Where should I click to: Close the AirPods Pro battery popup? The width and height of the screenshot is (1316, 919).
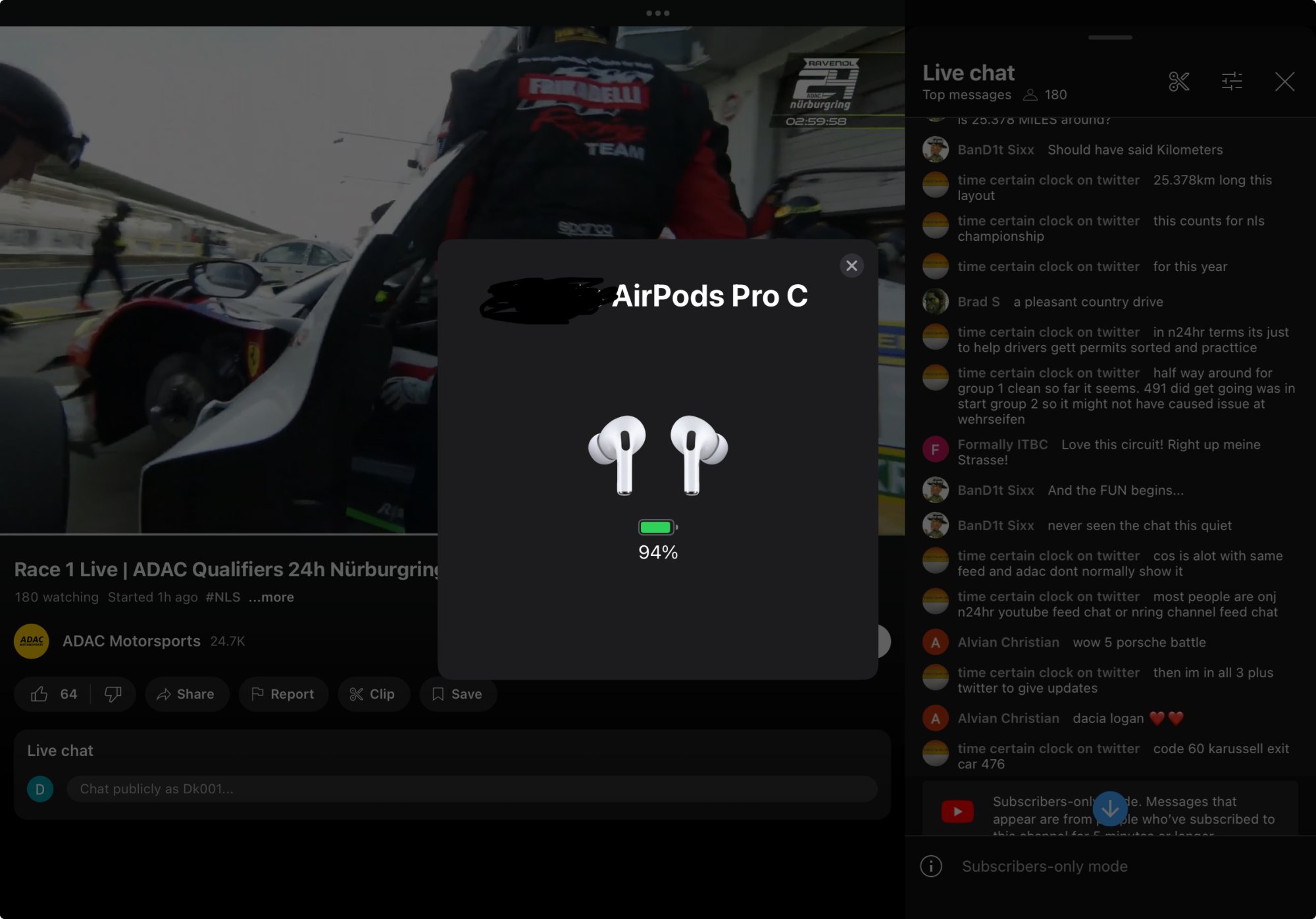[x=851, y=266]
